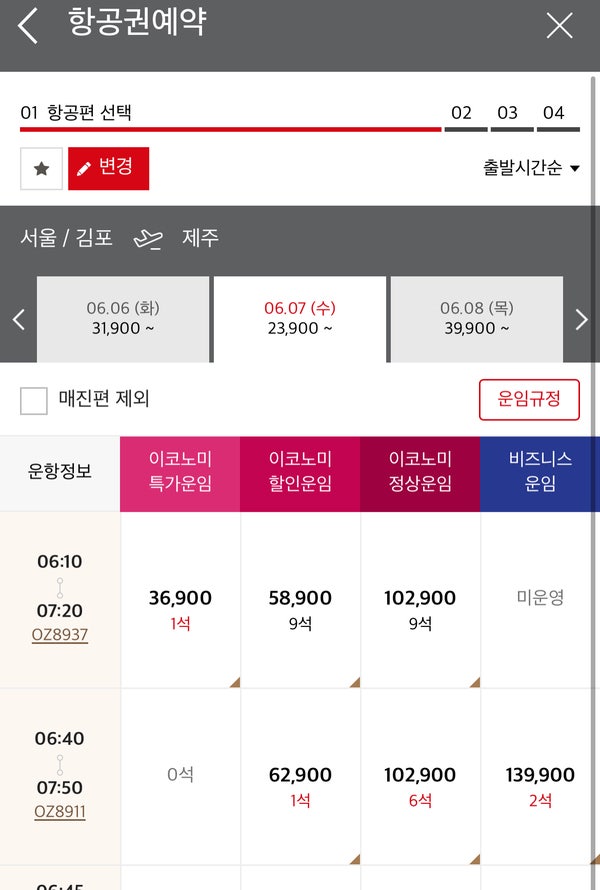
Task: Select the 06.07 (수) date tab
Action: [300, 319]
